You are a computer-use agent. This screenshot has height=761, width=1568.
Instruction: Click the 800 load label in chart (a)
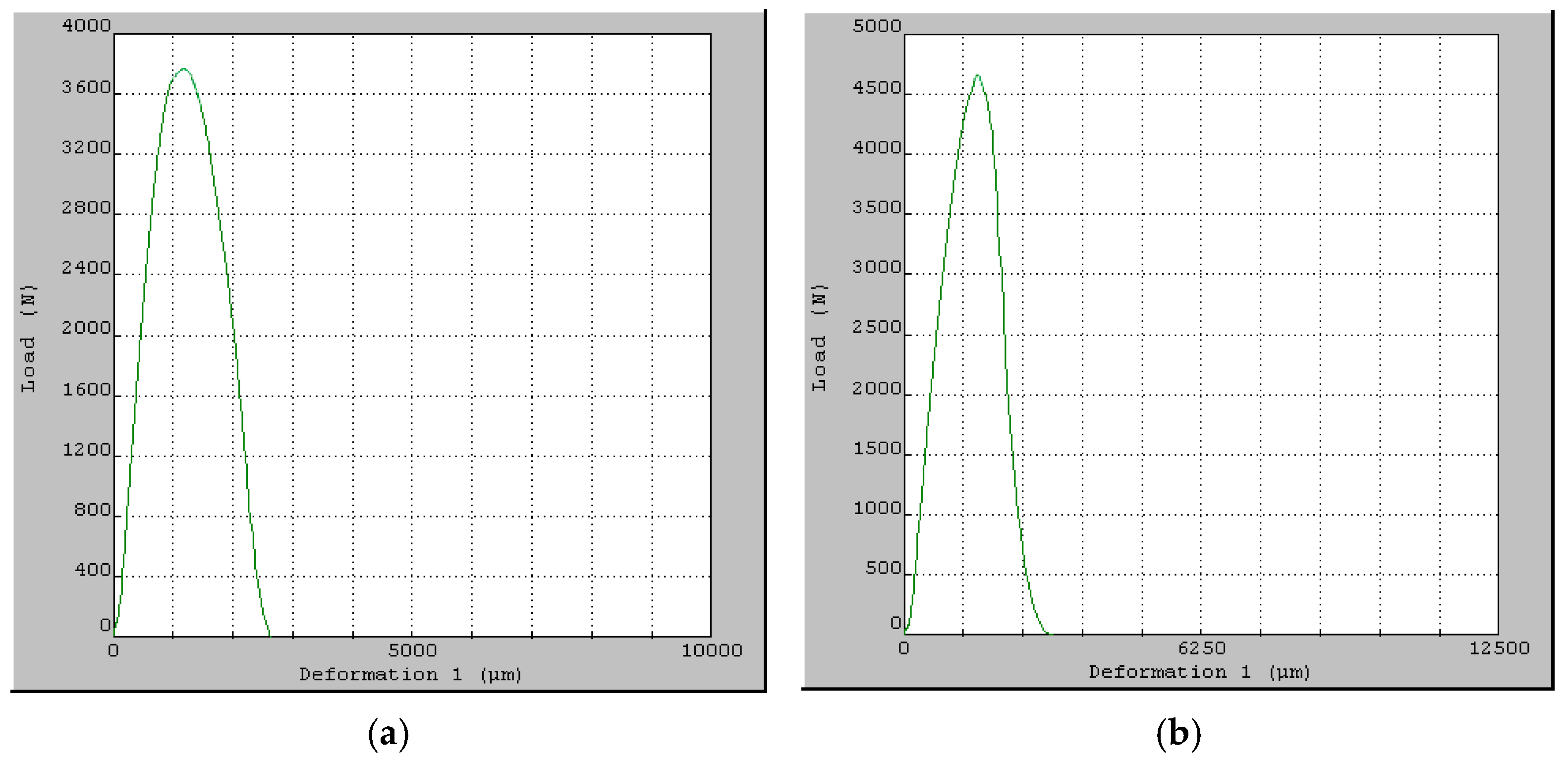tap(93, 510)
